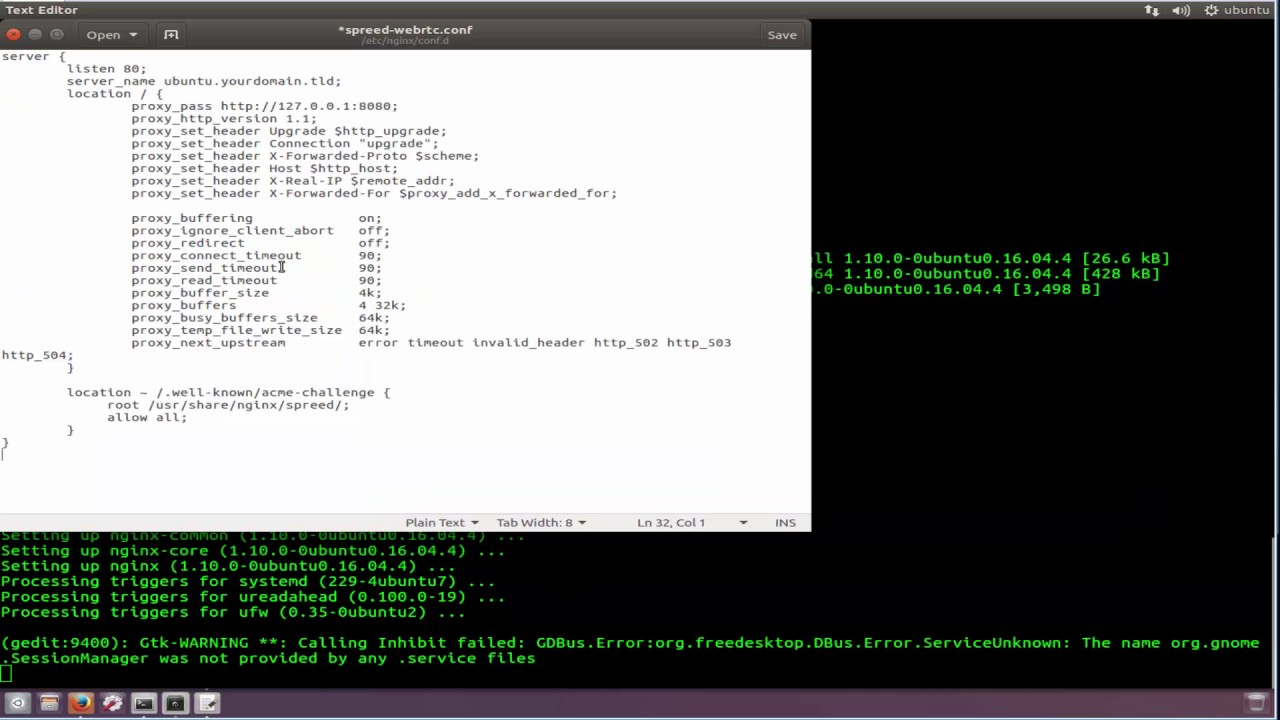Click the Gtk-WARNING message in terminal
1280x720 pixels.
(630, 651)
